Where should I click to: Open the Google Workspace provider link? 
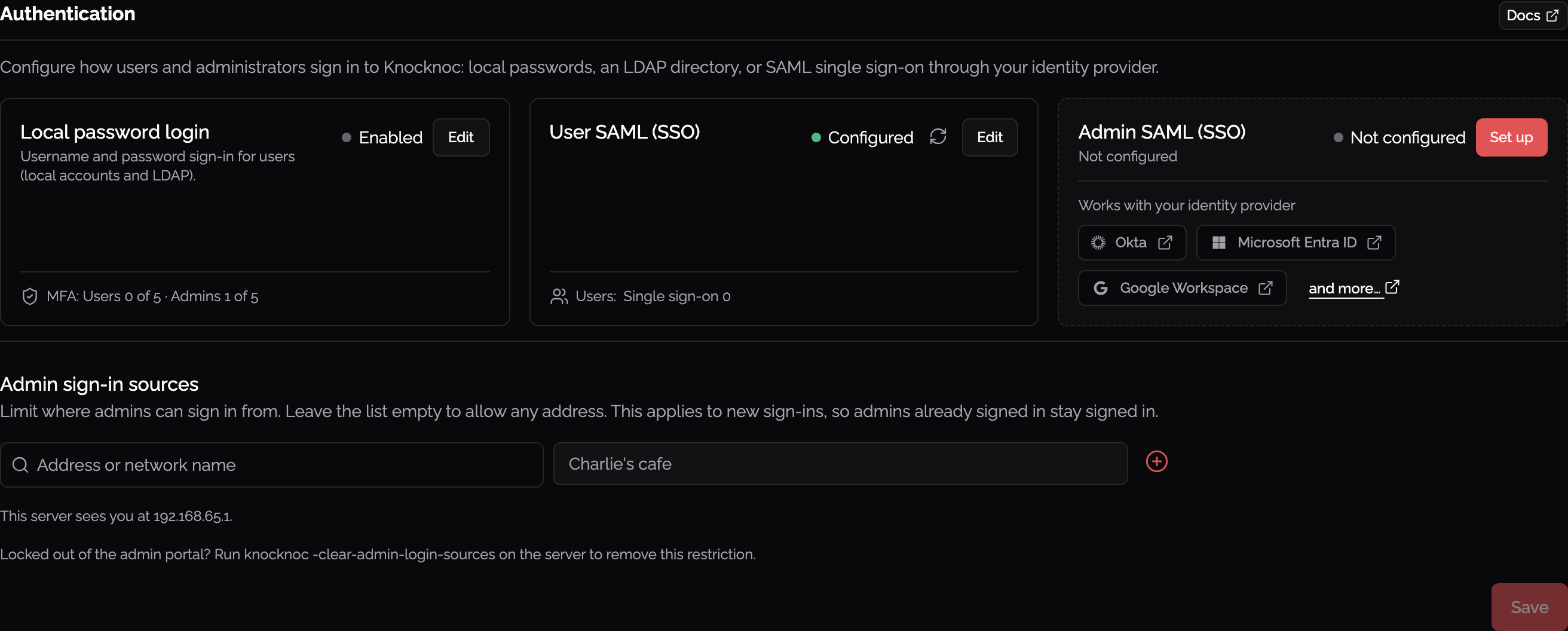(1181, 288)
